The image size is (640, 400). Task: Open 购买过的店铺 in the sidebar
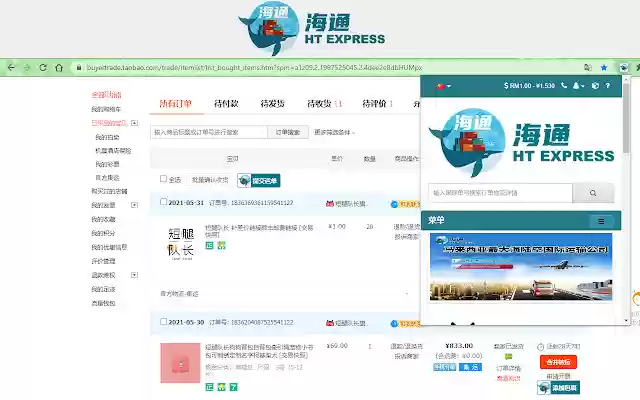109,191
